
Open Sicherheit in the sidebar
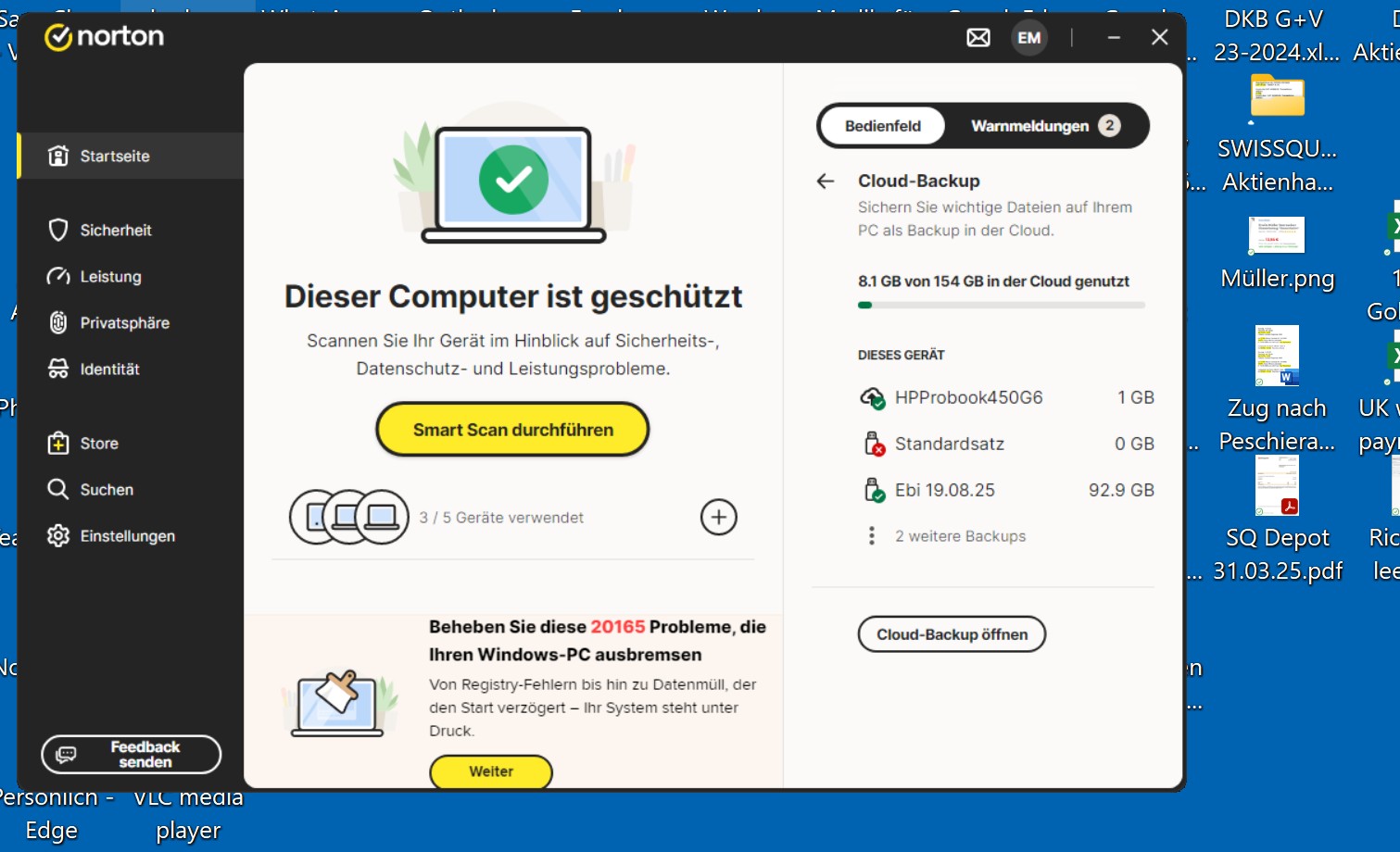point(115,230)
